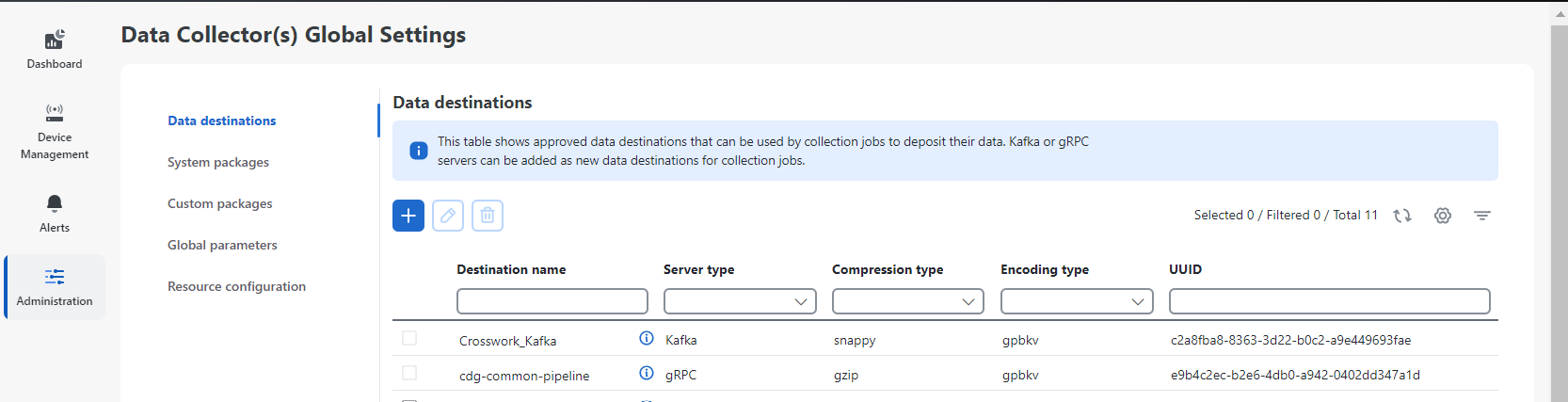Click gpbkv encoding in Crosswork_Kafka row
The image size is (1568, 402).
[1020, 341]
